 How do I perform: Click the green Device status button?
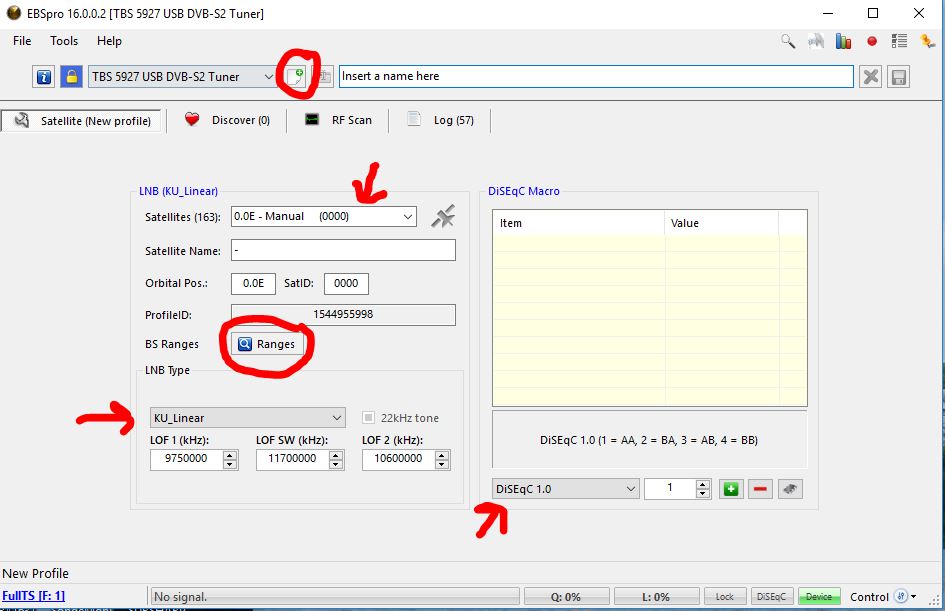[818, 597]
